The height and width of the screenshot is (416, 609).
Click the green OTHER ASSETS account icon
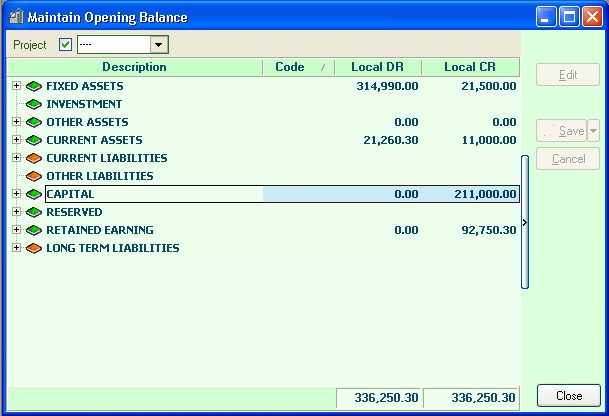tap(34, 122)
